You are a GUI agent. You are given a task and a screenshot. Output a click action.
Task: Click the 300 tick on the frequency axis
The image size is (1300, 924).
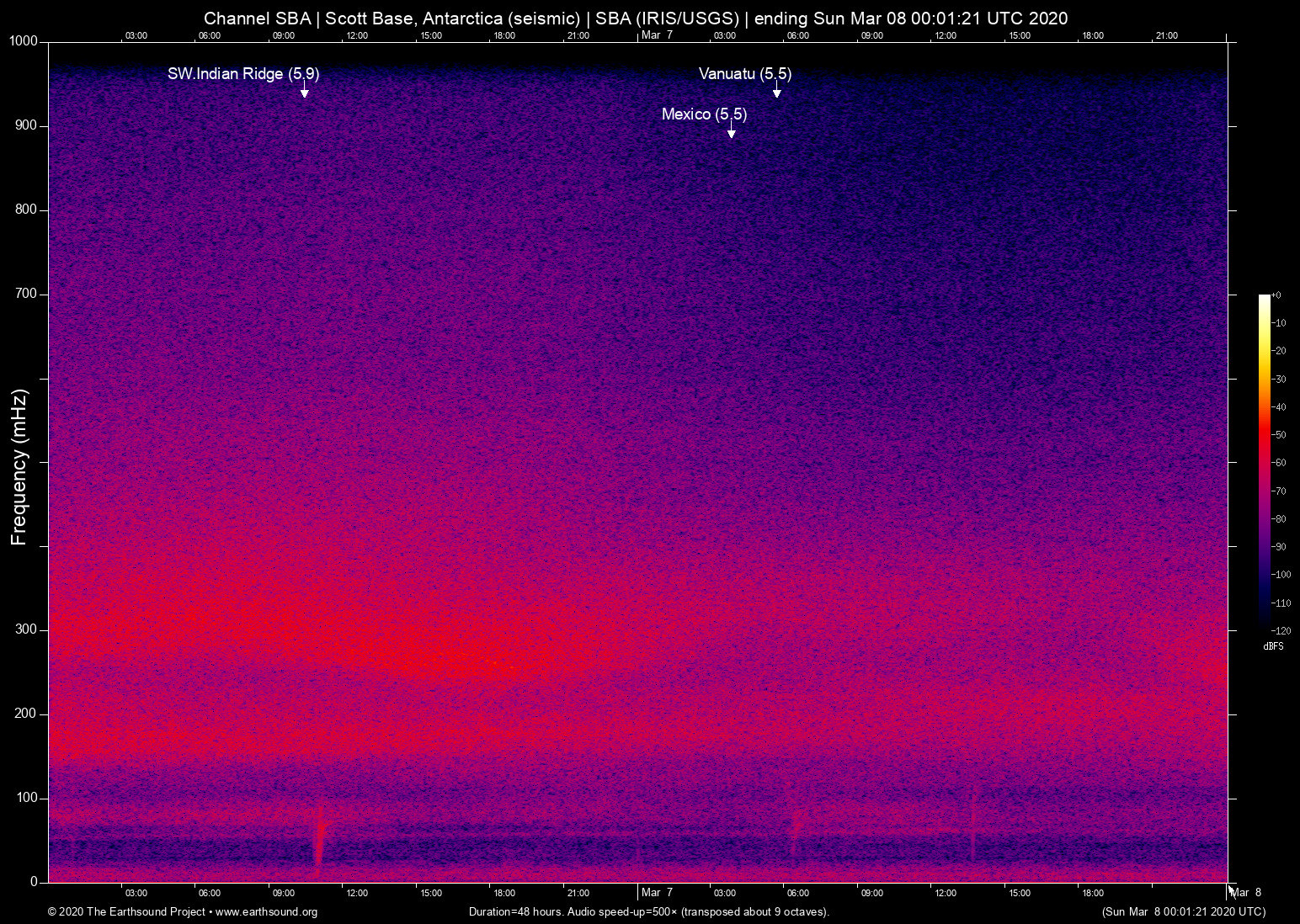pyautogui.click(x=26, y=629)
